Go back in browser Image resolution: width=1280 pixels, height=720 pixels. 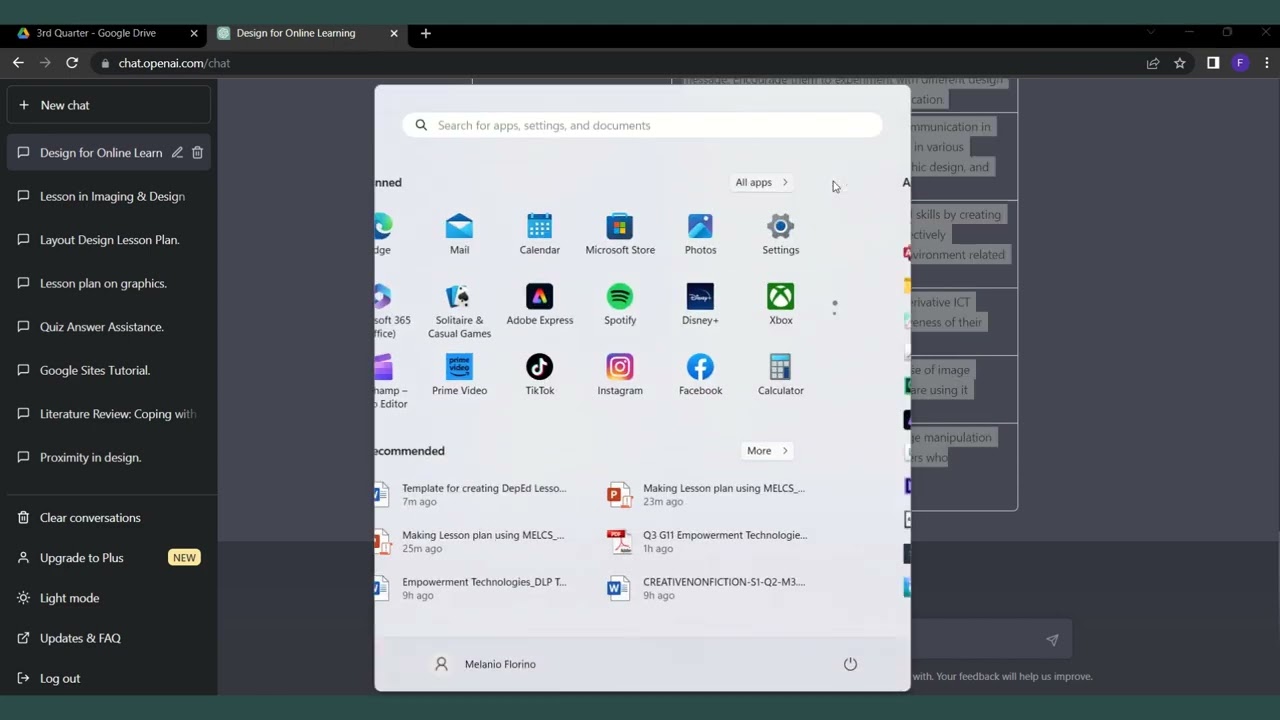[x=18, y=63]
